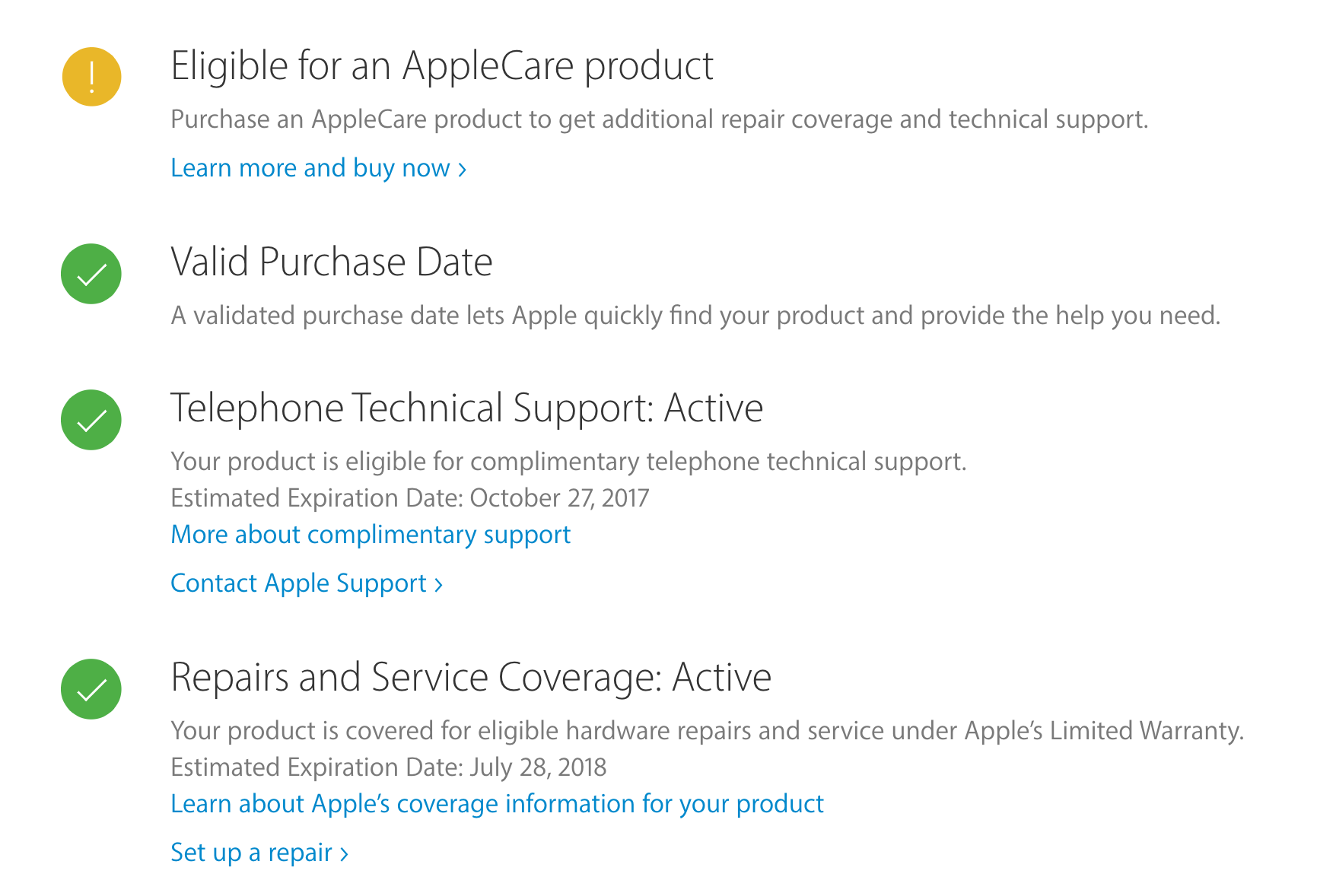Click the chevron after "Learn more and buy now"
Screen dimensions: 1336x896
pyautogui.click(x=462, y=169)
